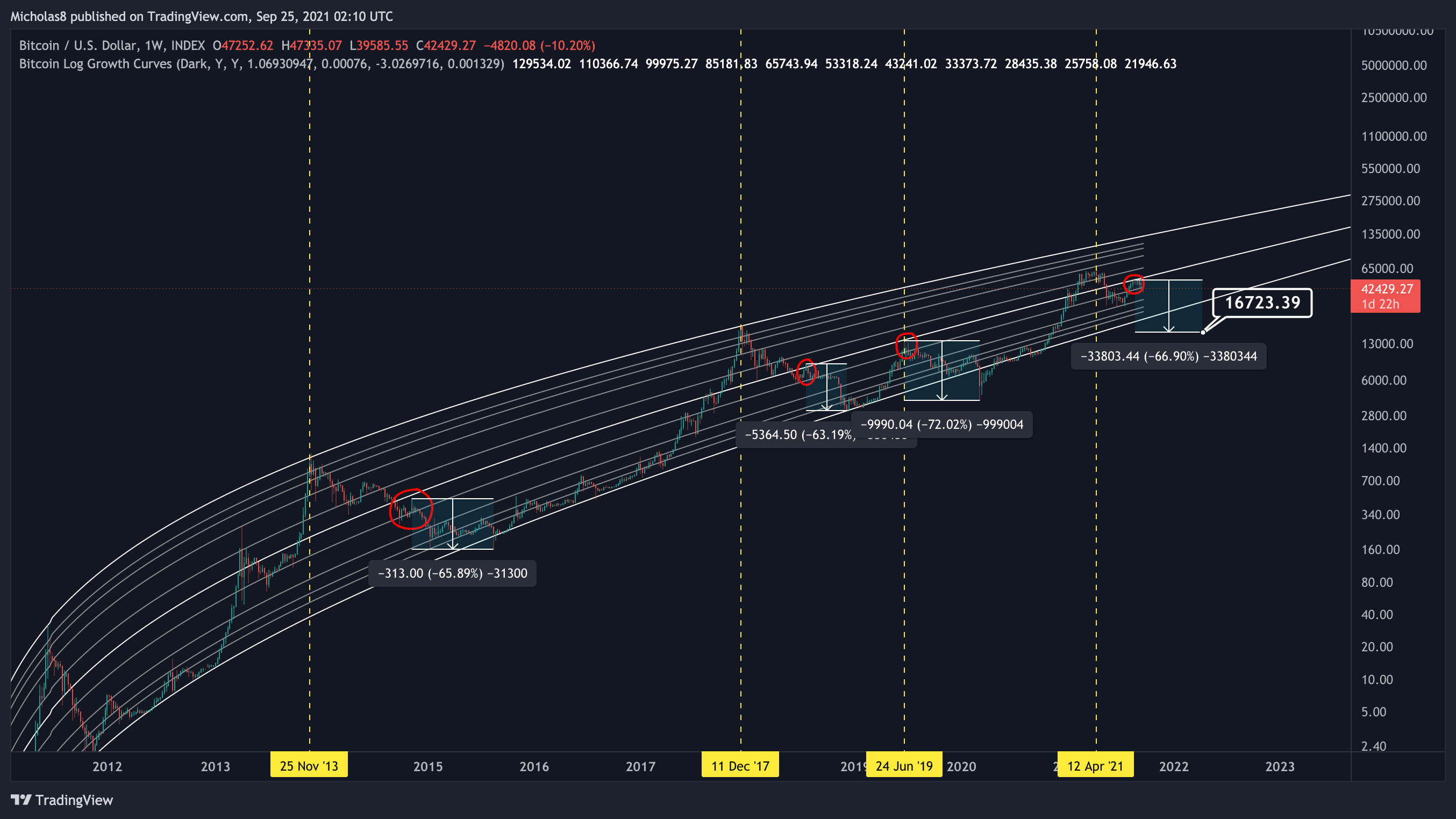Click the TradingView logo at bottom left

pos(62,800)
